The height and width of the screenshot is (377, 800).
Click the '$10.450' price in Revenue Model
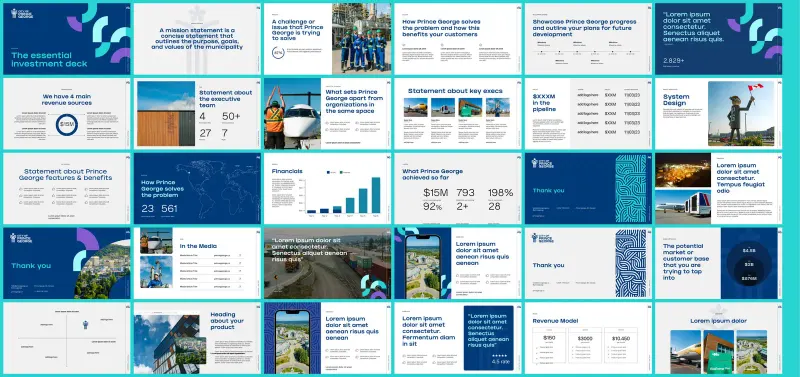(621, 338)
